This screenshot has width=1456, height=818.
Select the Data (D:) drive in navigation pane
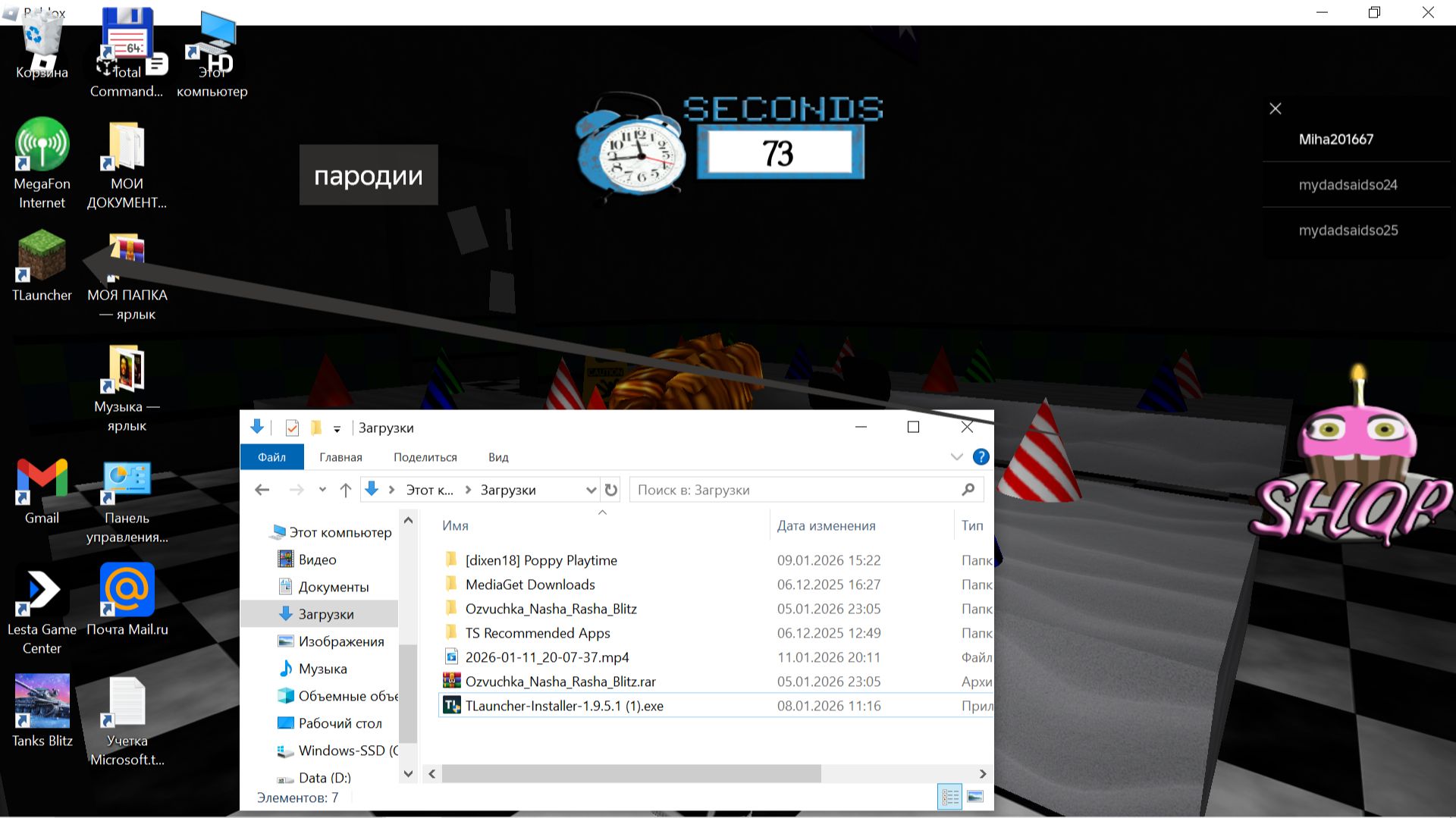point(314,778)
